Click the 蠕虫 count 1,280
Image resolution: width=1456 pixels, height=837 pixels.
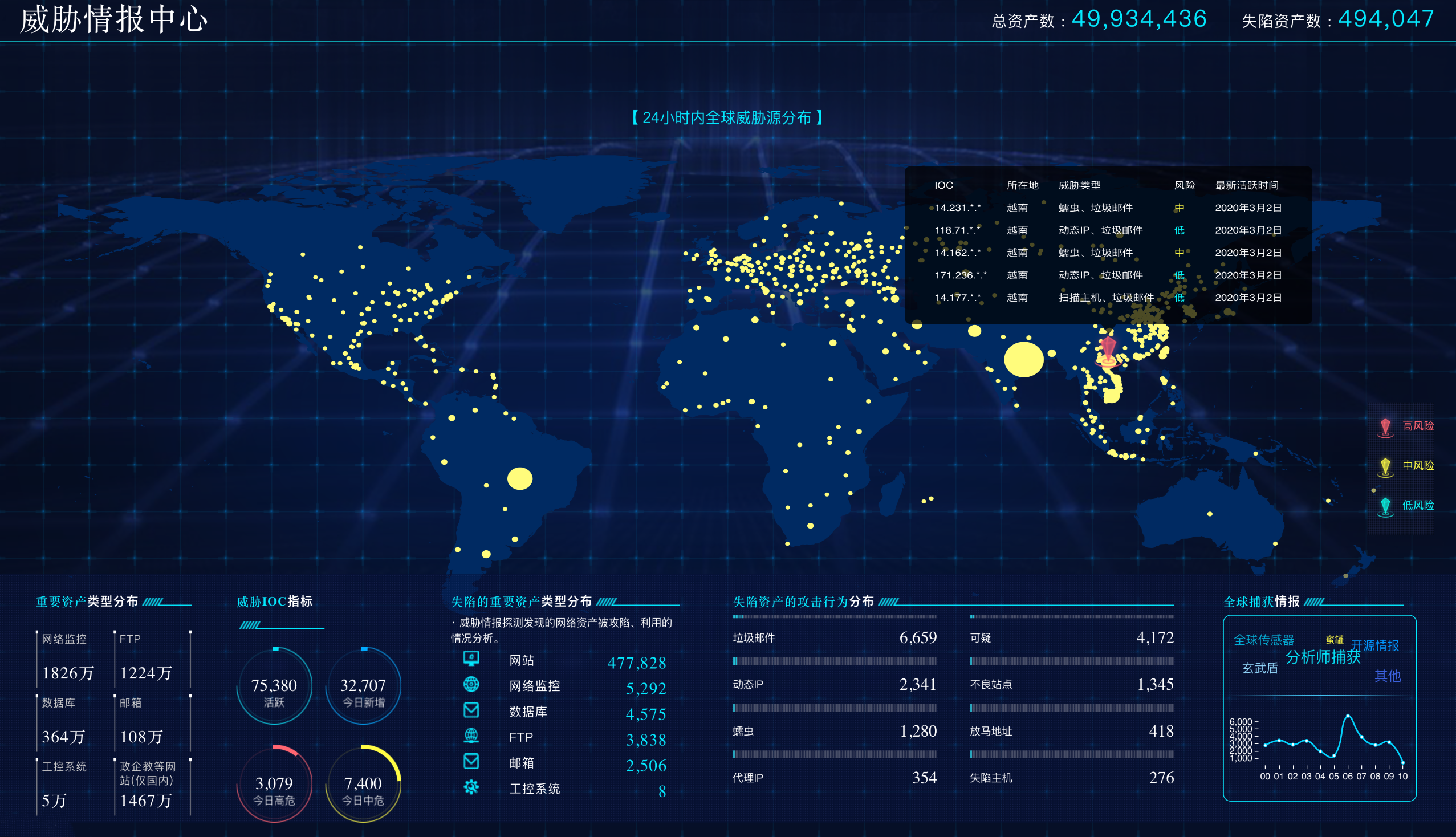tap(918, 730)
